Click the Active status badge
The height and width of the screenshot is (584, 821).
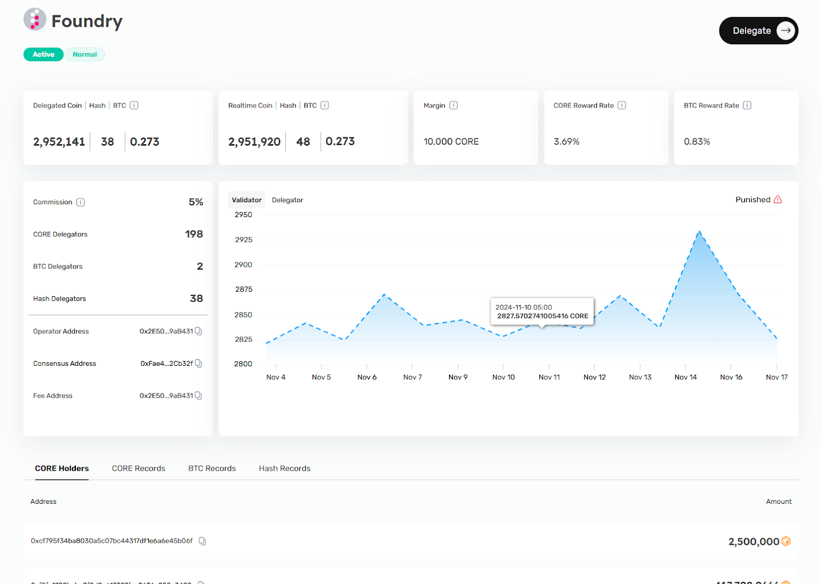[43, 54]
